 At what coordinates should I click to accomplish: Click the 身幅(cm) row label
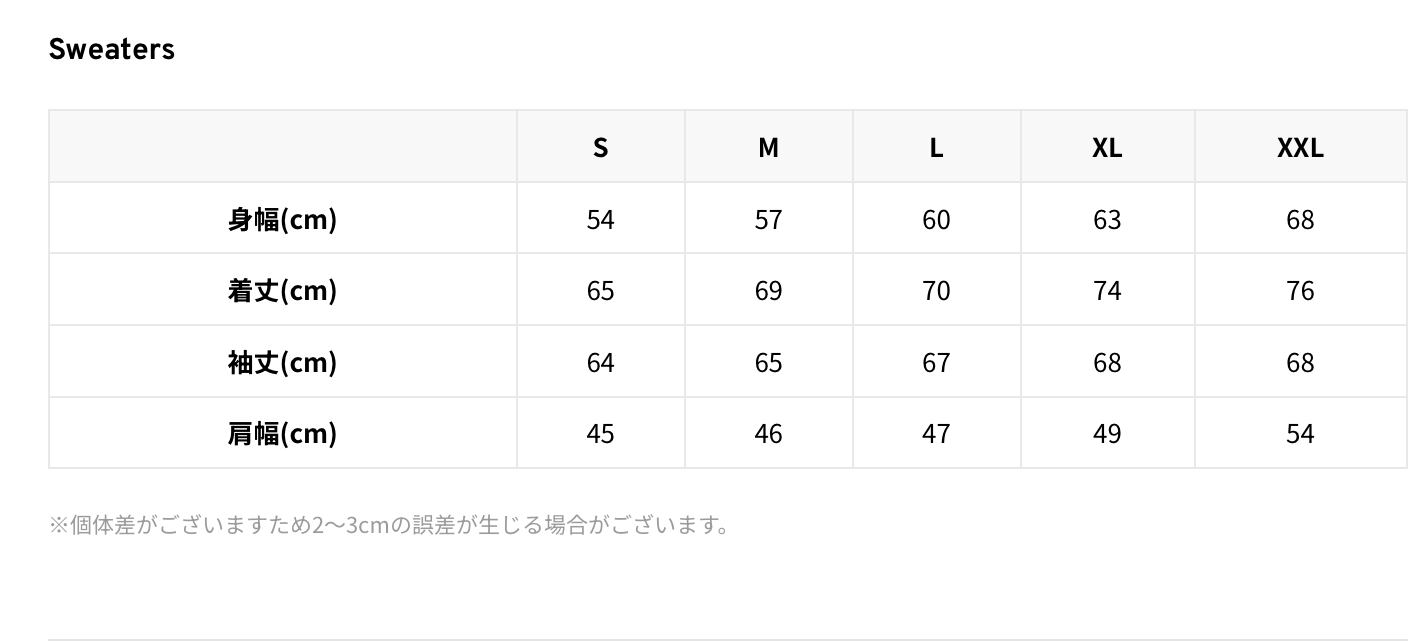(x=282, y=219)
